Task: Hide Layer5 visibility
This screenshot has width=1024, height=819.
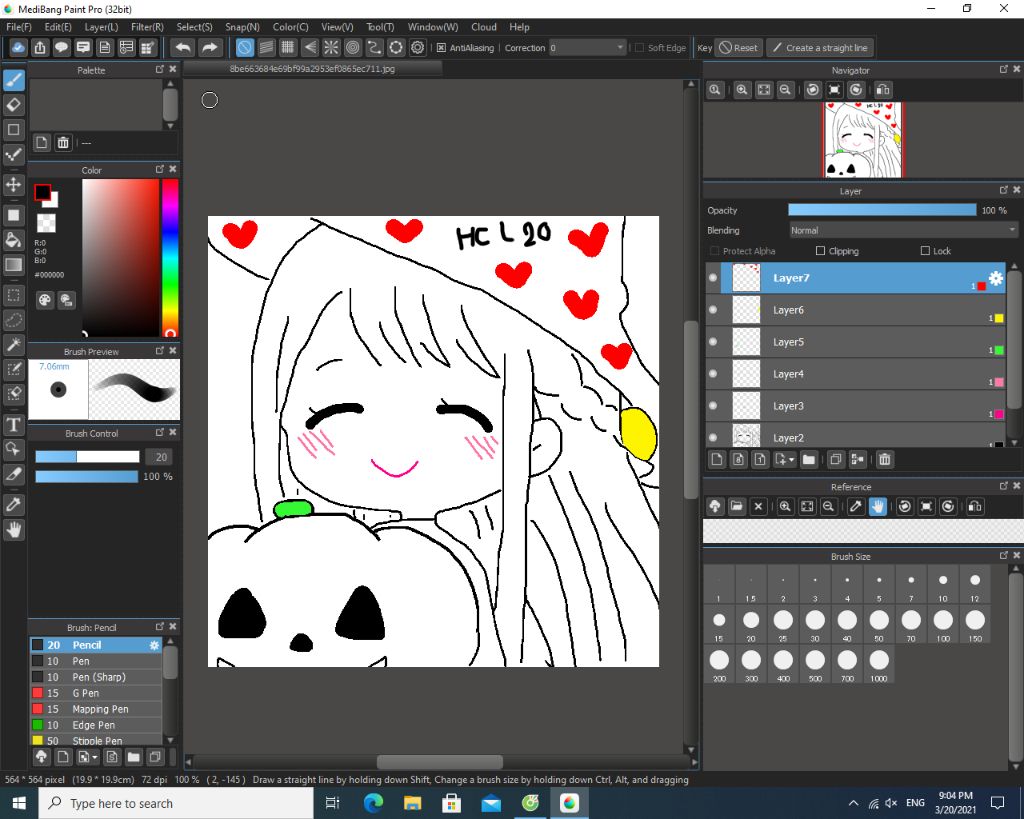Action: click(713, 342)
